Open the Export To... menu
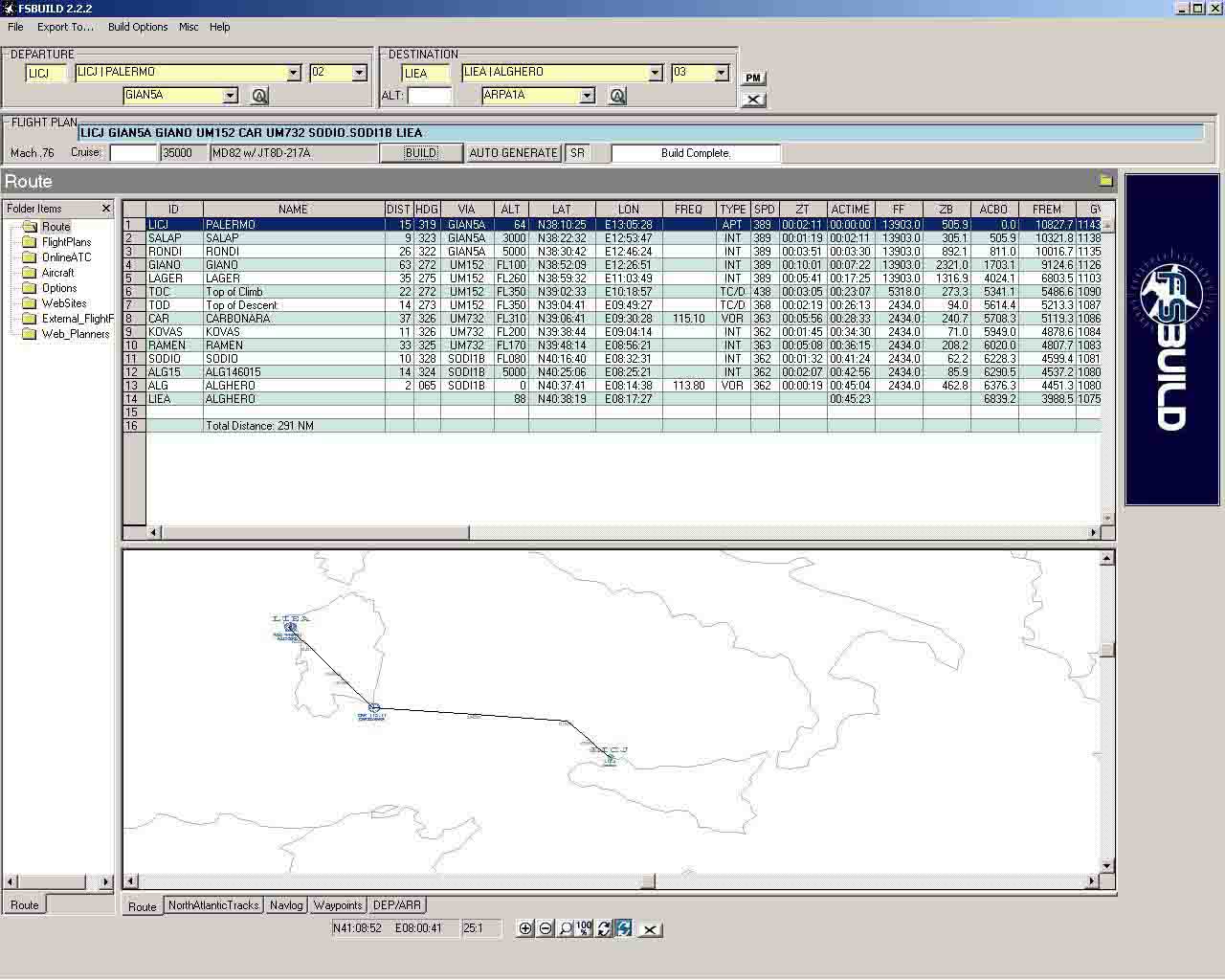1225x980 pixels. pyautogui.click(x=65, y=27)
